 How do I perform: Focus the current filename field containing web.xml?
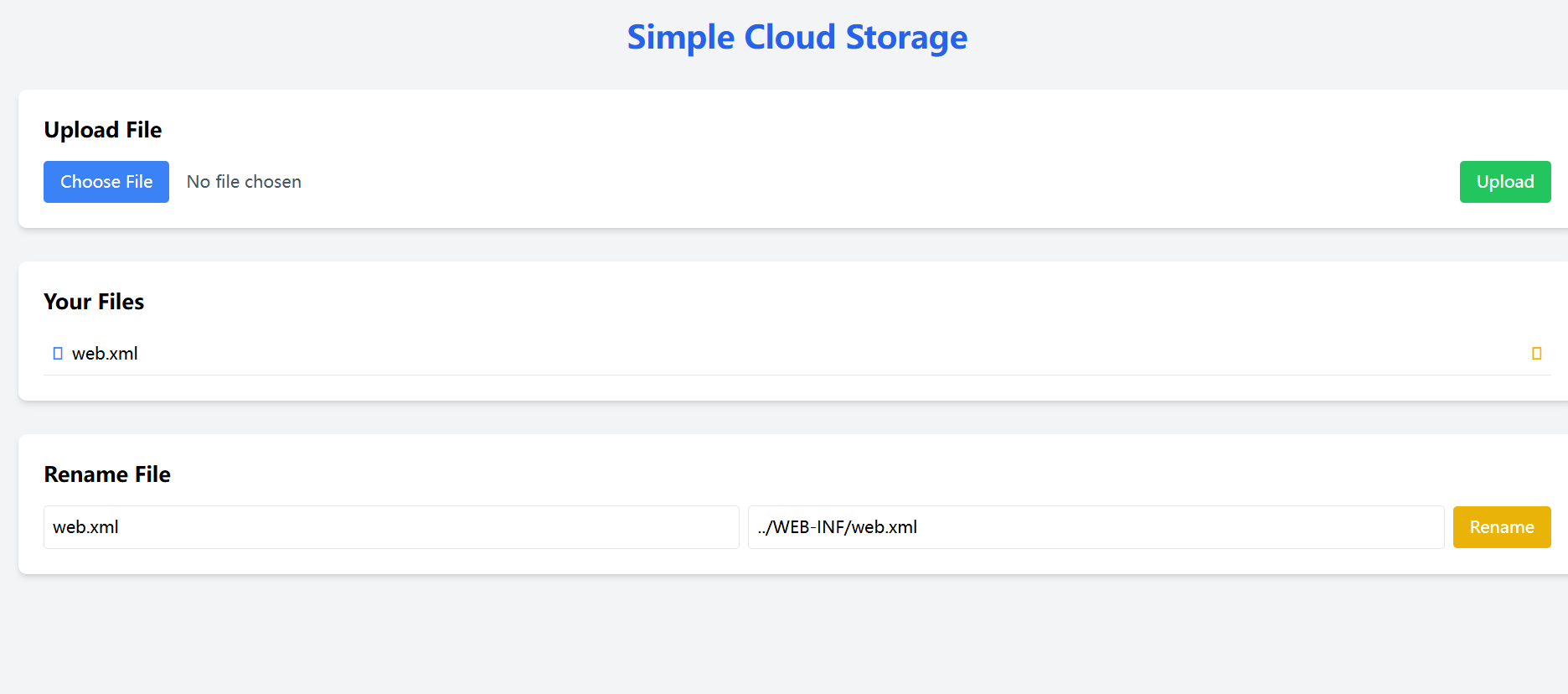point(391,527)
